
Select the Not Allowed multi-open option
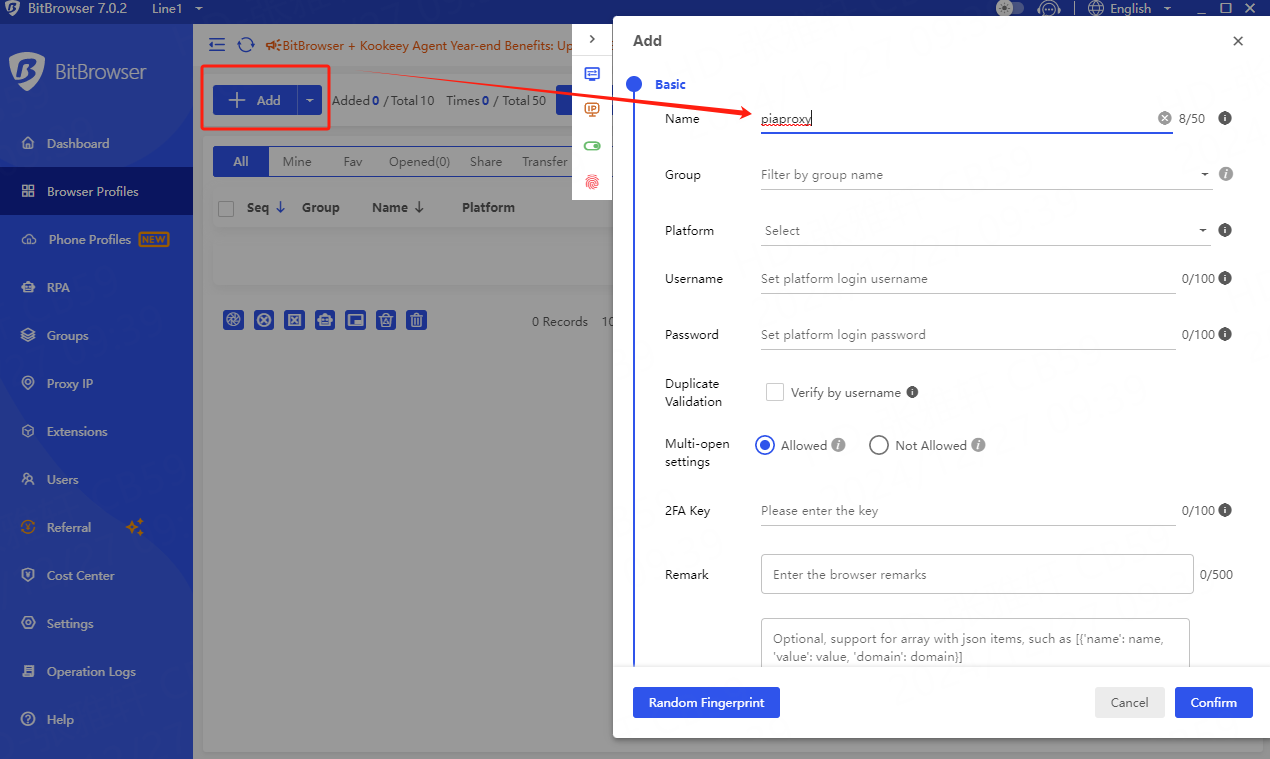coord(879,445)
